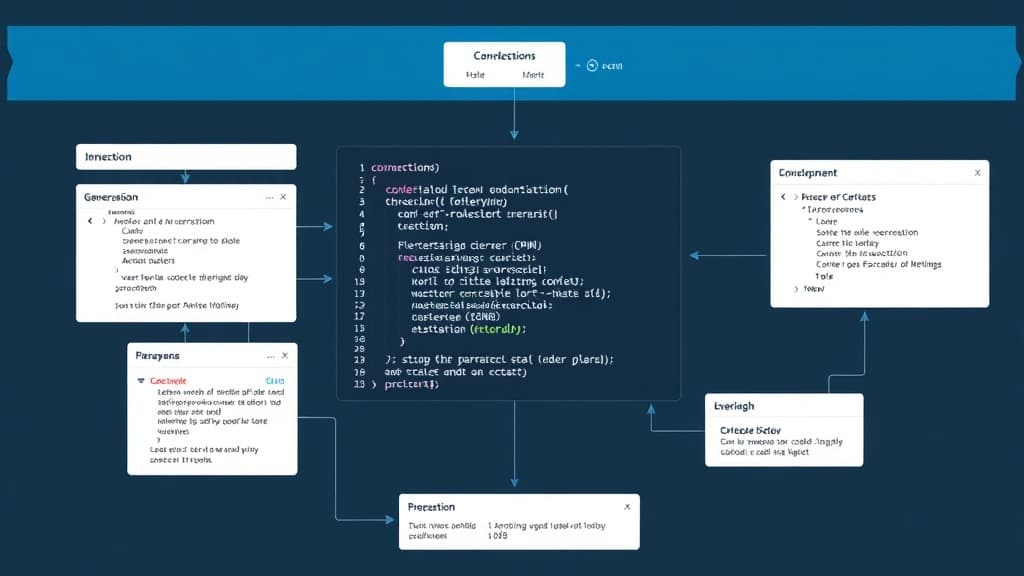
Task: Click the back chevron in the Generation panel
Action: click(89, 221)
